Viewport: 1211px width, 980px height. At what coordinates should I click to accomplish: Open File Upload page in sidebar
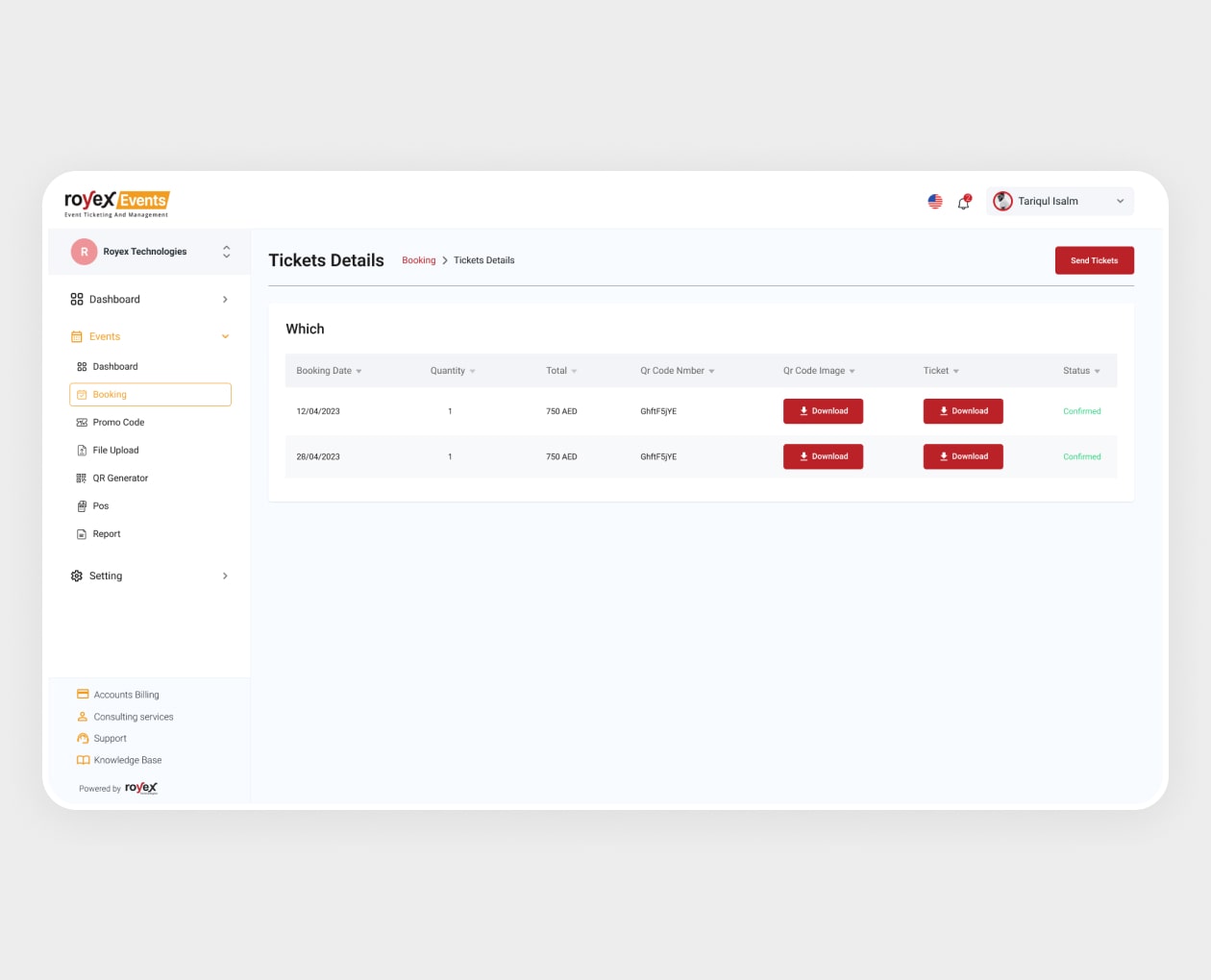click(x=115, y=451)
